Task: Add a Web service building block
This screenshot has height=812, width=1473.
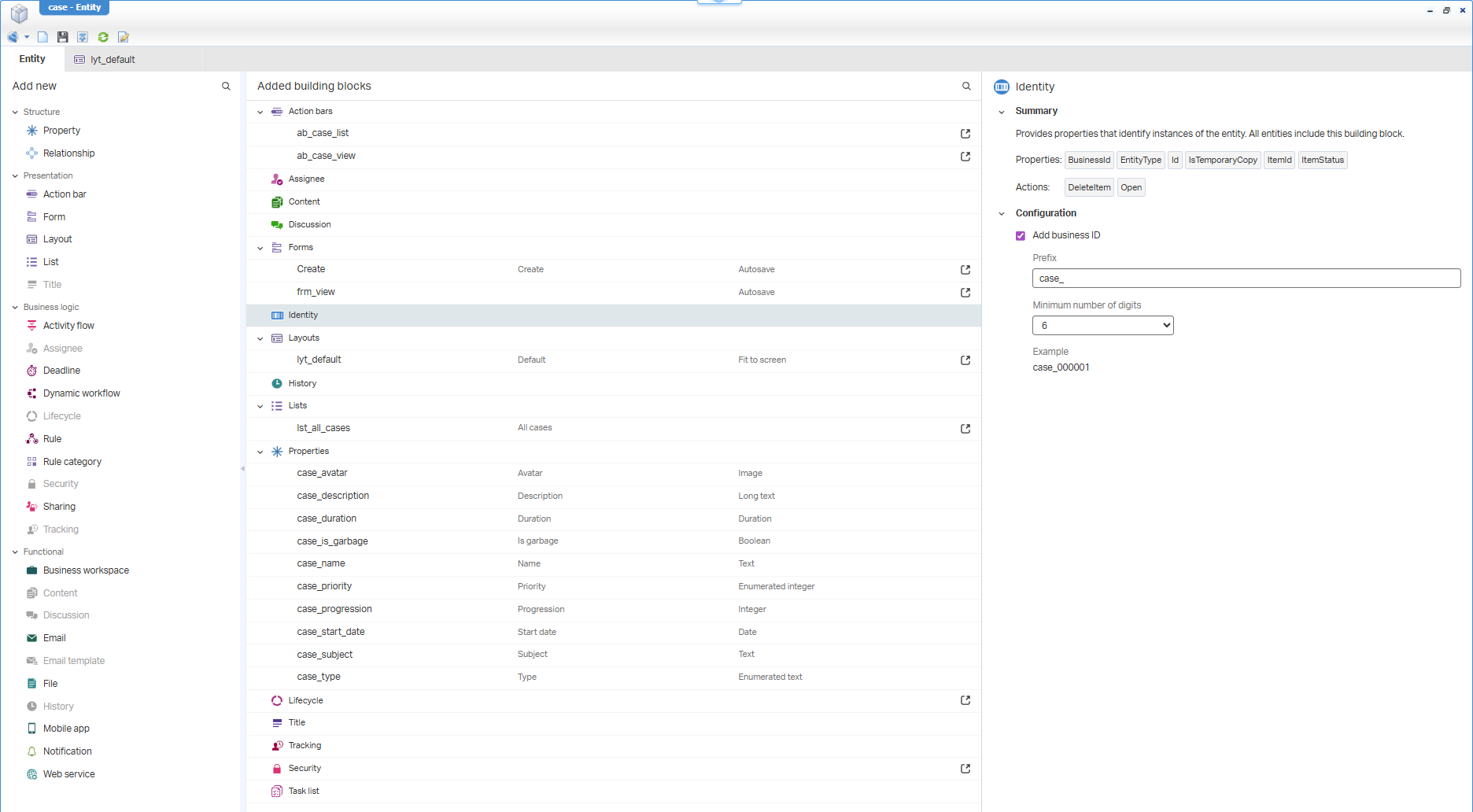Action: (x=68, y=774)
